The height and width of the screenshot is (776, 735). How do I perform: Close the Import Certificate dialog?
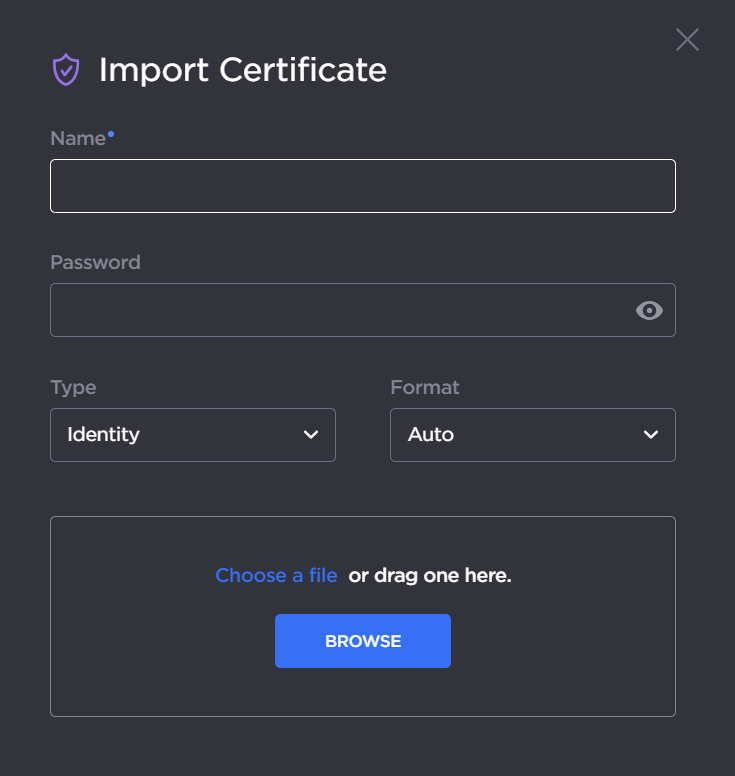click(x=687, y=40)
